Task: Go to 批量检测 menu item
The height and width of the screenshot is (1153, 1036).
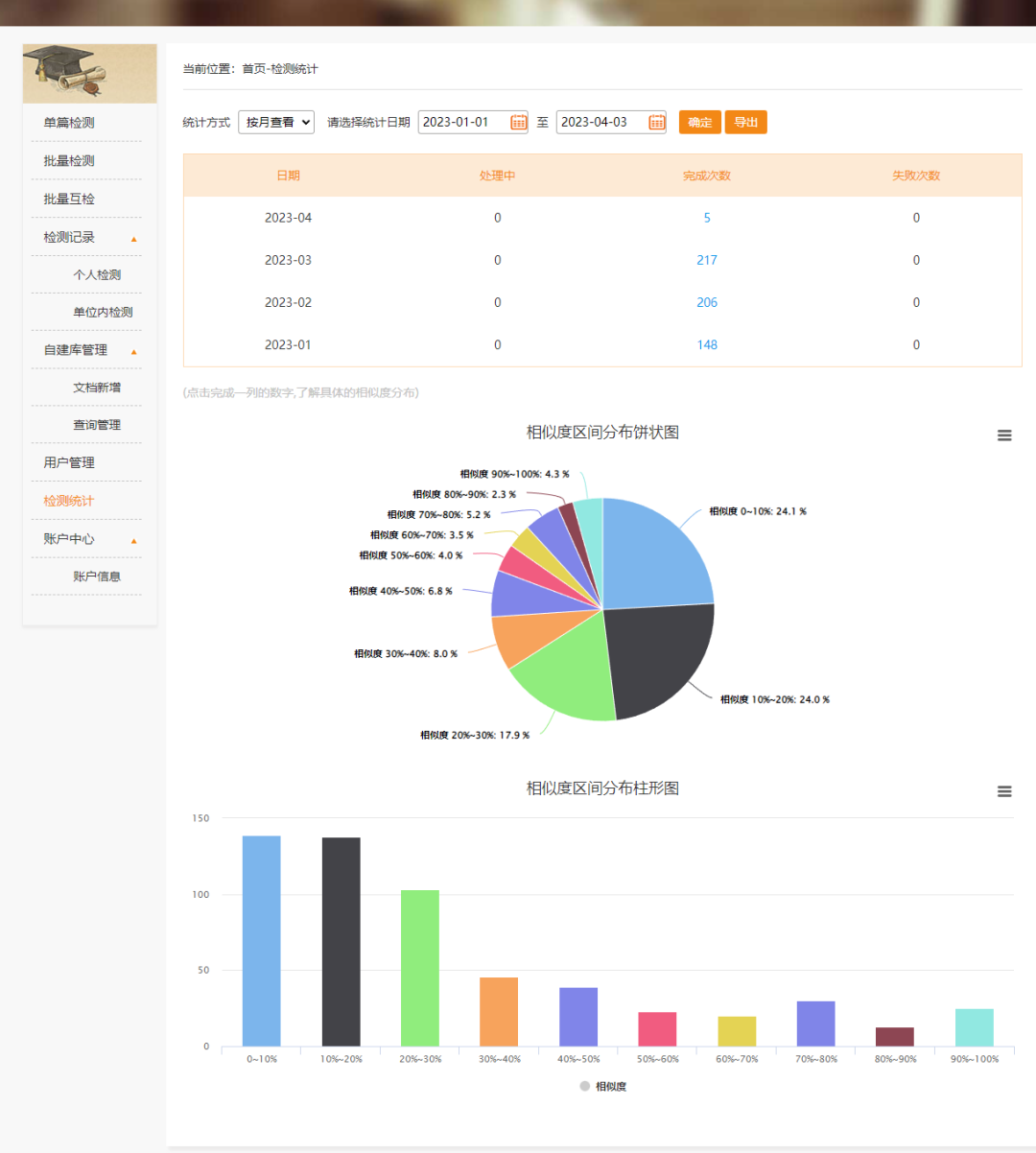Action: tap(69, 161)
